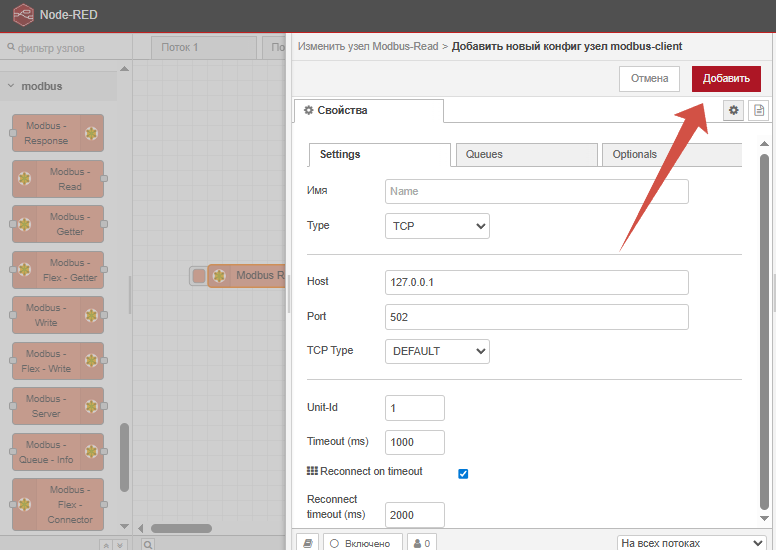Screen dimensions: 776x550
Task: Click the Отмена cancel button
Action: (x=648, y=79)
